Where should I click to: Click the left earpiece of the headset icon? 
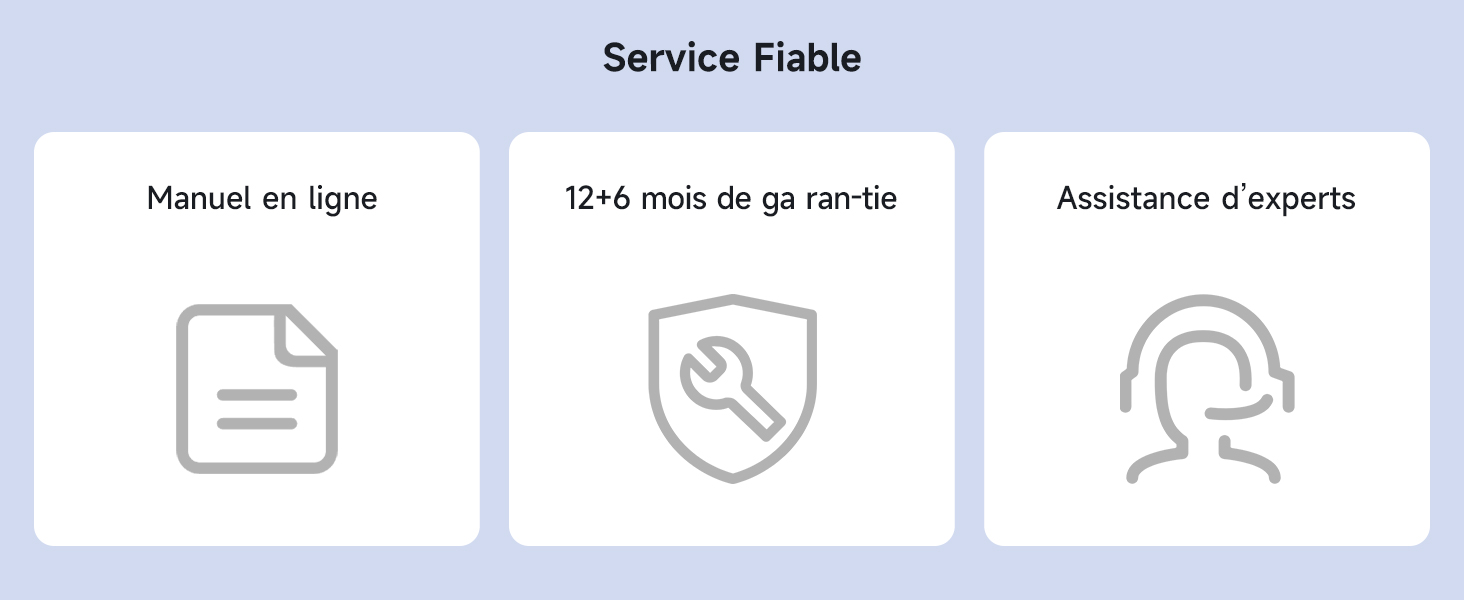[1127, 390]
